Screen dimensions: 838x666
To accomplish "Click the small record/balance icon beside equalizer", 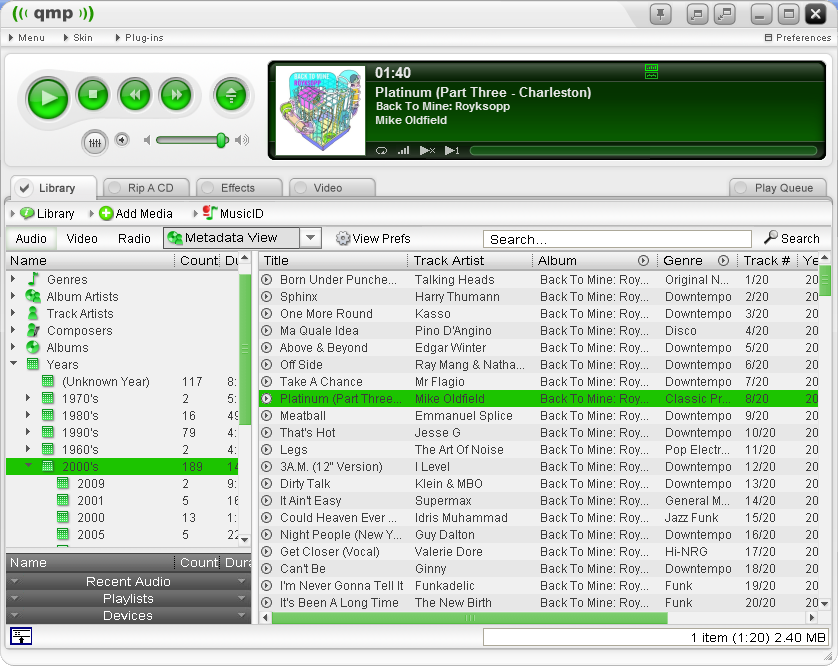I will click(122, 140).
